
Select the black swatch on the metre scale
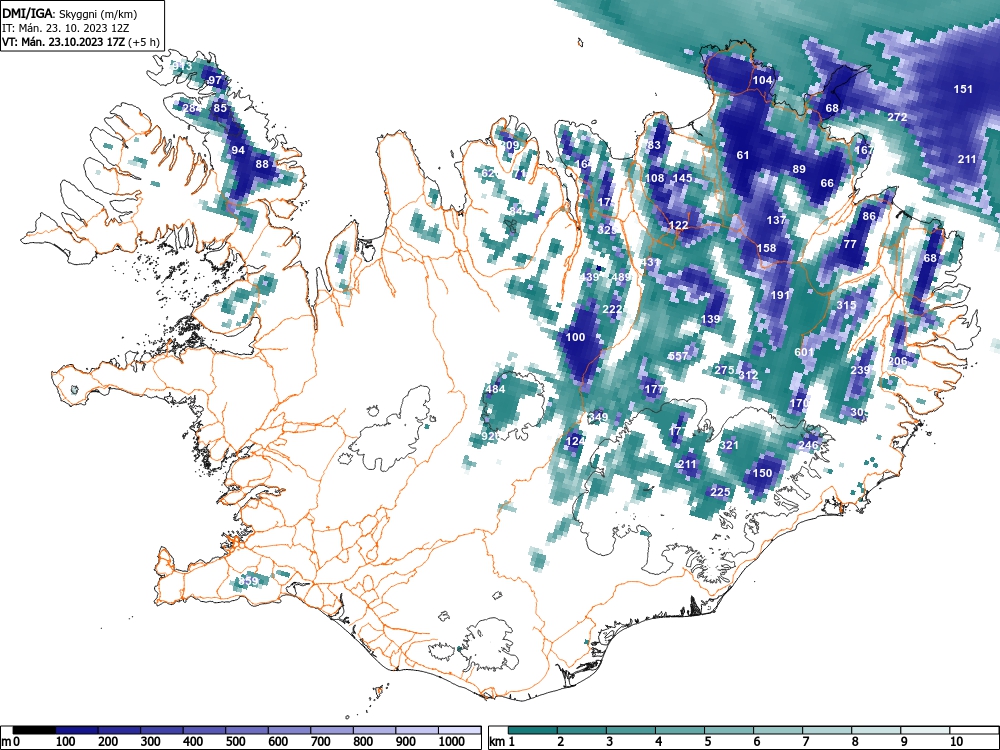point(34,730)
